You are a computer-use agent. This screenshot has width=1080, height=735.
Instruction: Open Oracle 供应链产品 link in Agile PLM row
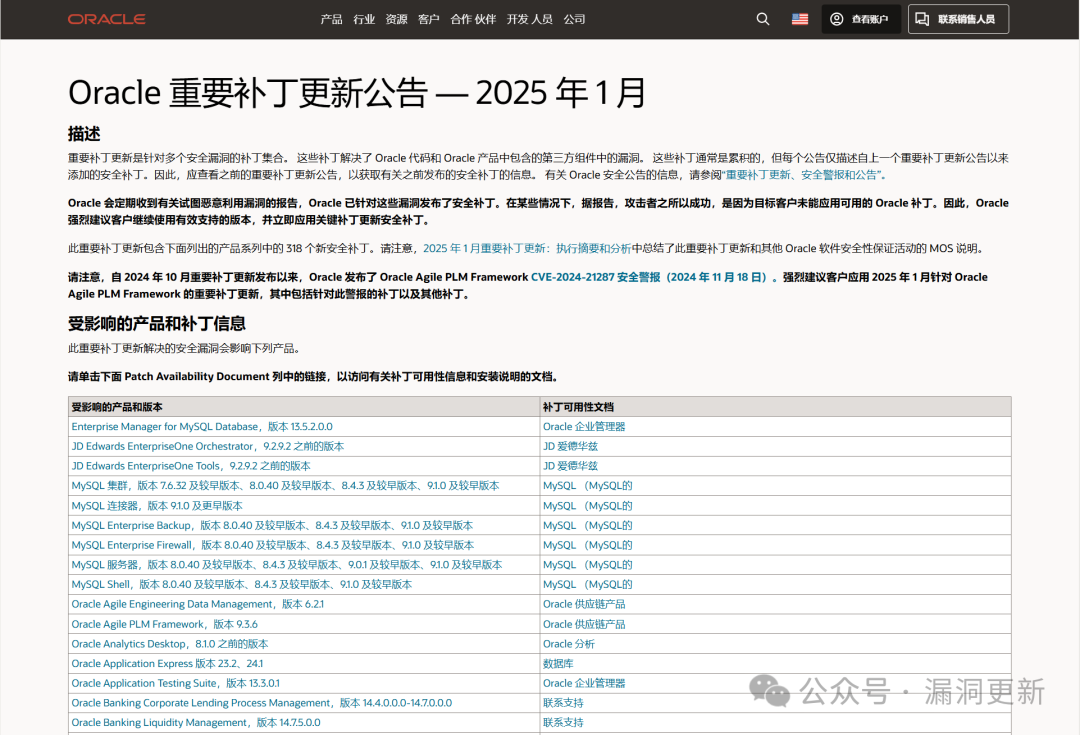tap(583, 624)
